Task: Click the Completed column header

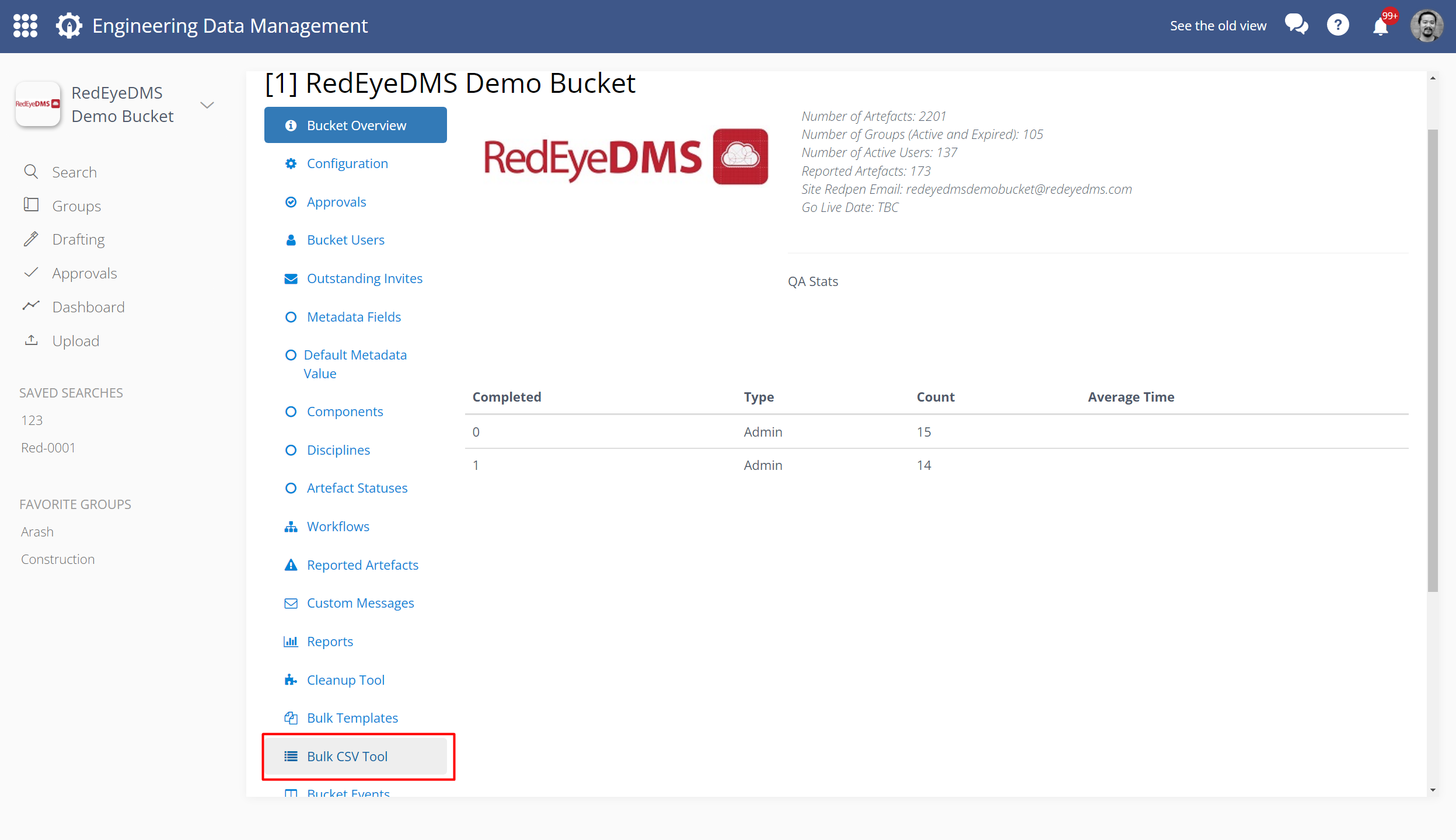Action: (507, 397)
